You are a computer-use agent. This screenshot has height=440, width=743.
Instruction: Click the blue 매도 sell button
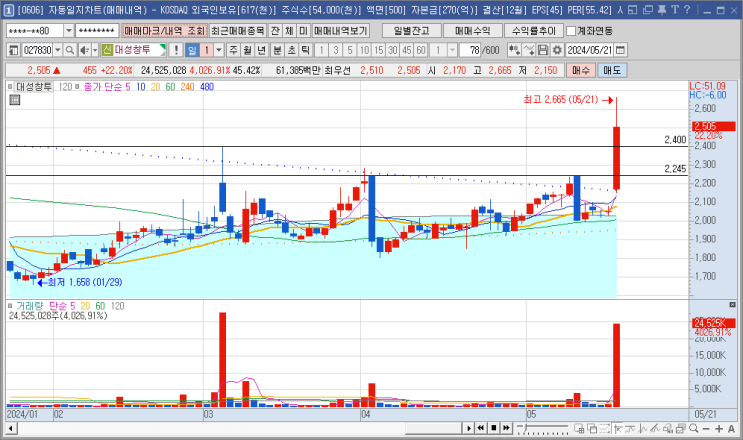coord(612,70)
